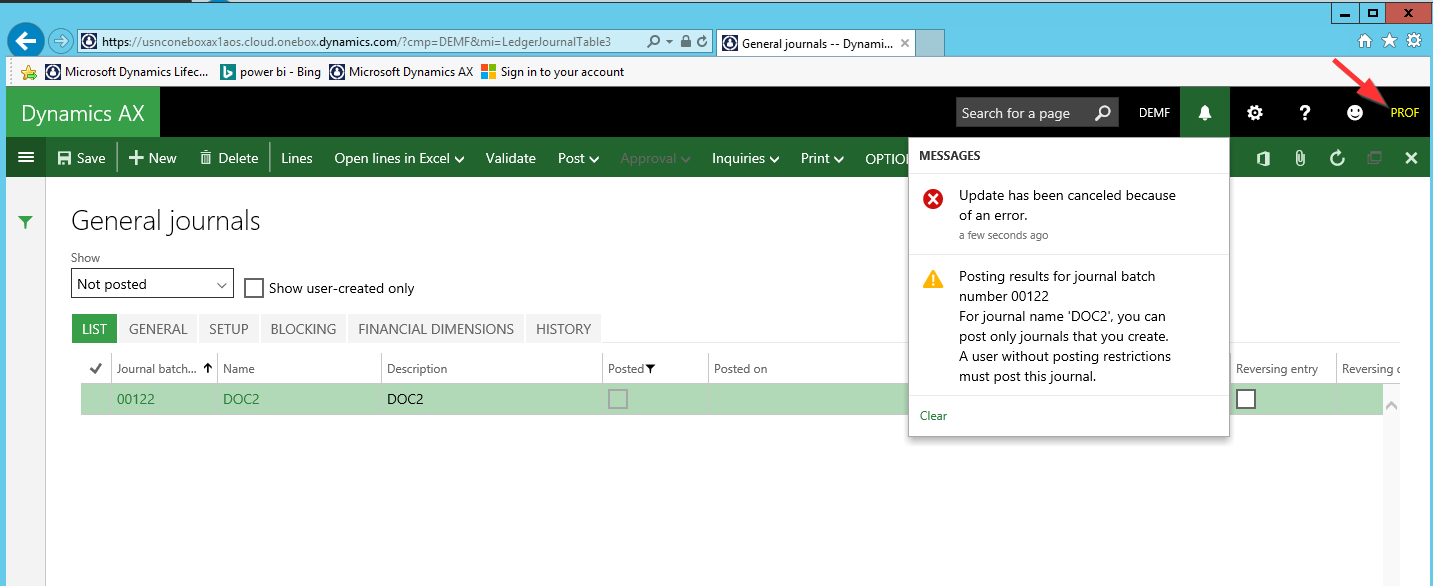Viewport: 1433px width, 586px height.
Task: Tick the Reversing entry checkbox
Action: pyautogui.click(x=1246, y=399)
